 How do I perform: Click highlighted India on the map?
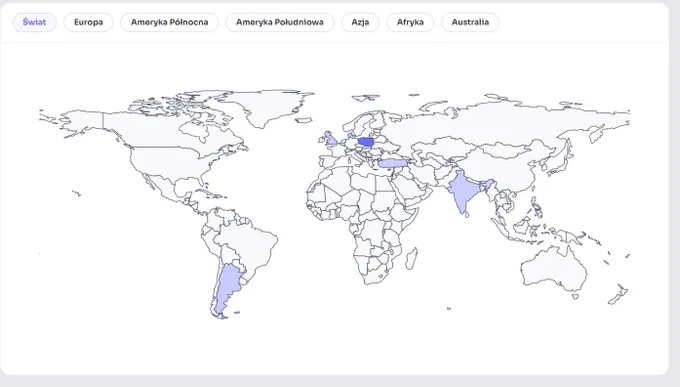(x=463, y=191)
